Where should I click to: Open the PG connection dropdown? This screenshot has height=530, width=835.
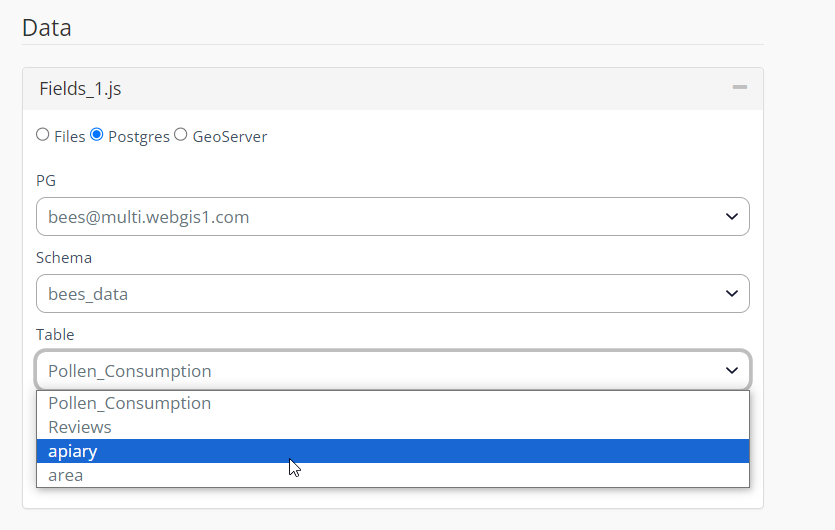click(x=392, y=217)
